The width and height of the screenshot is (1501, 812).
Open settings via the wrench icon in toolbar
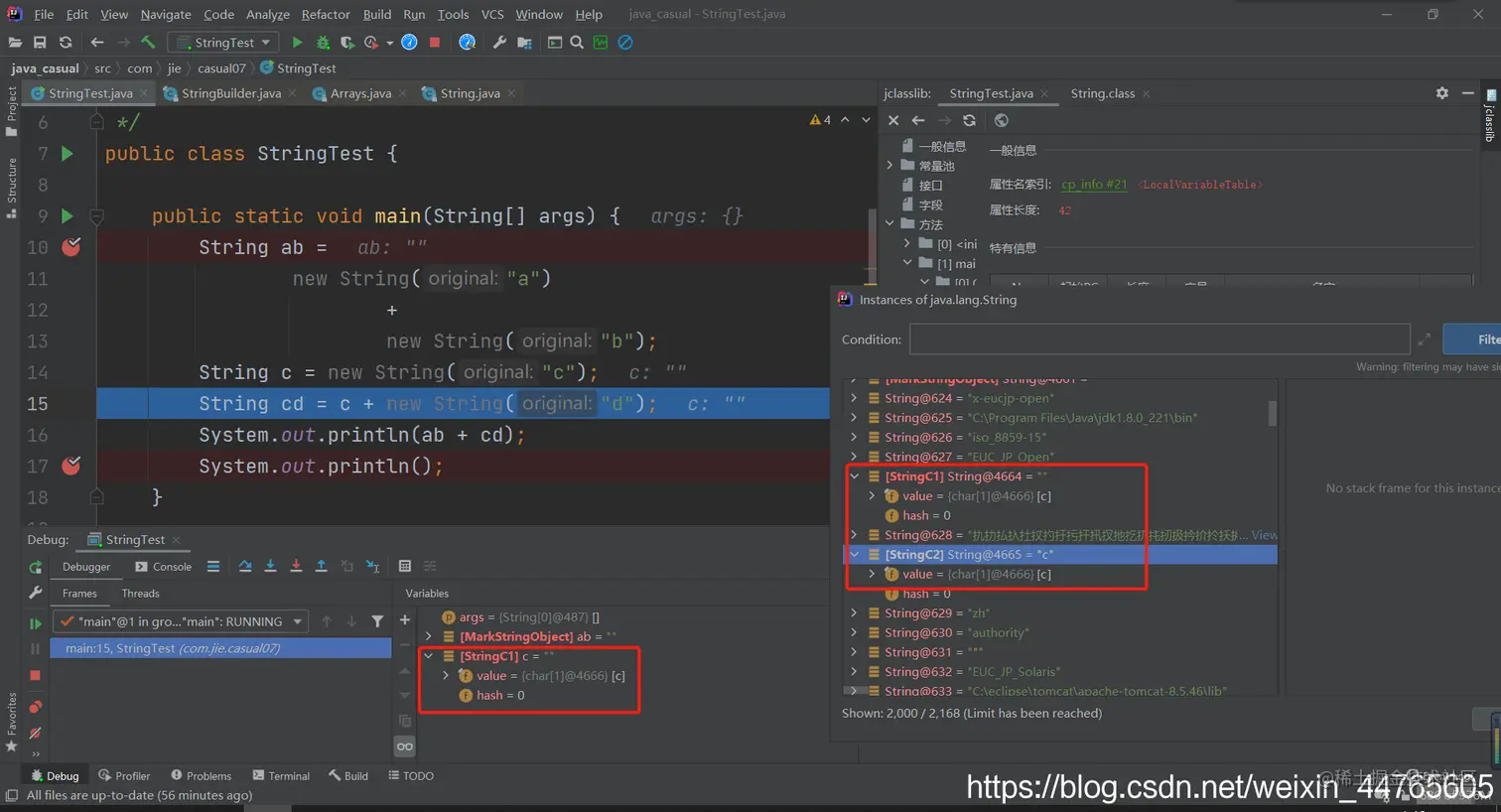[499, 43]
